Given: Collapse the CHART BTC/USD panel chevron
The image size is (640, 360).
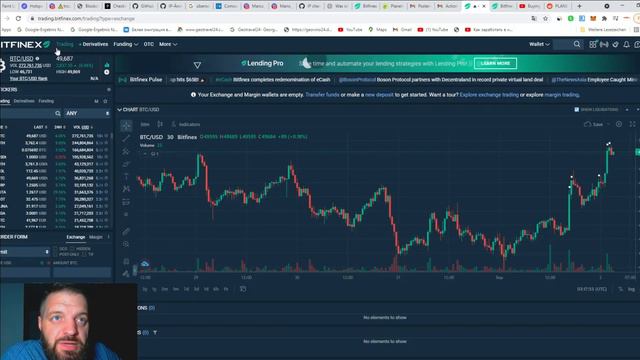Looking at the screenshot, I should click(x=119, y=109).
